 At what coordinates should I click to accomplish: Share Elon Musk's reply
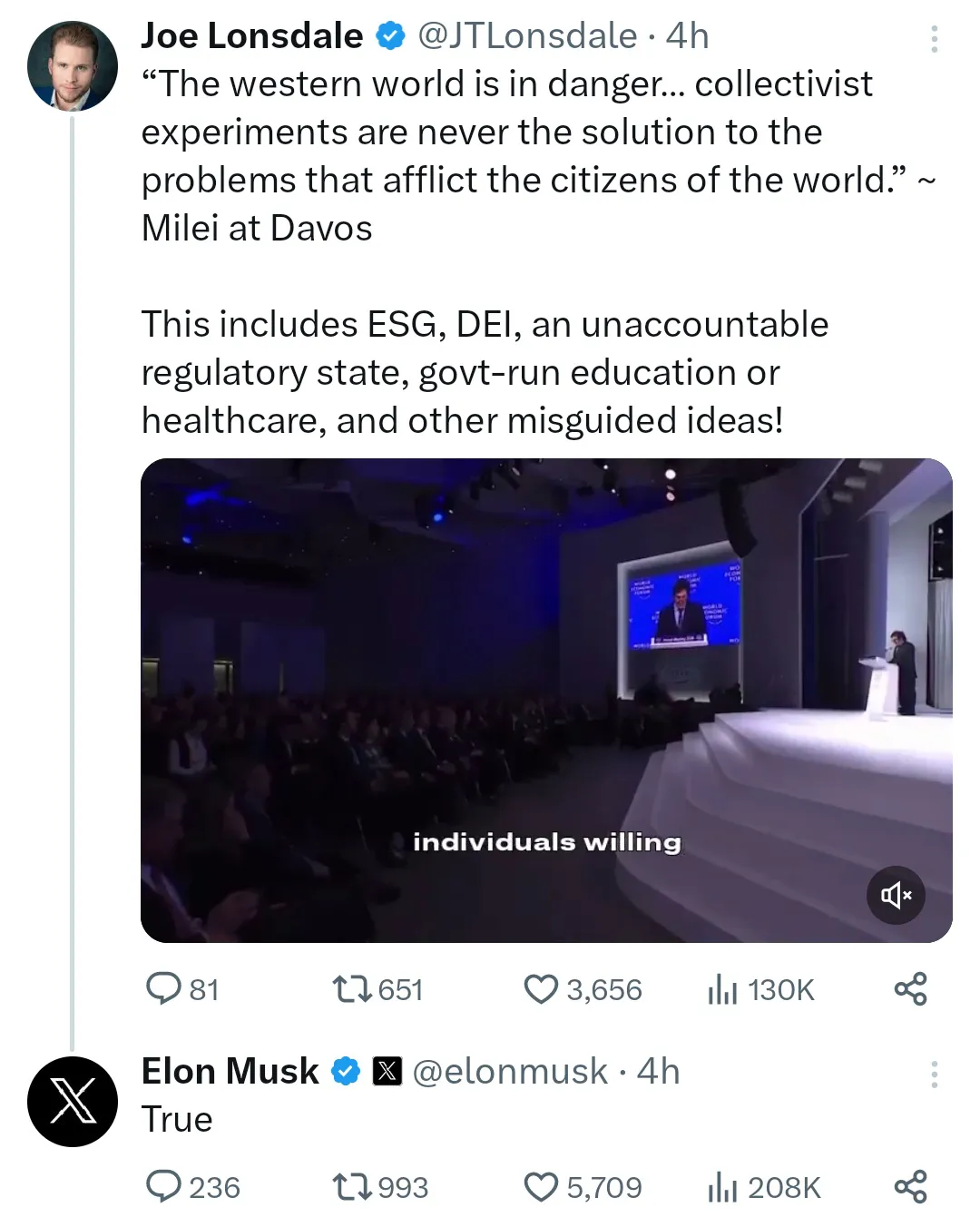tap(910, 1186)
